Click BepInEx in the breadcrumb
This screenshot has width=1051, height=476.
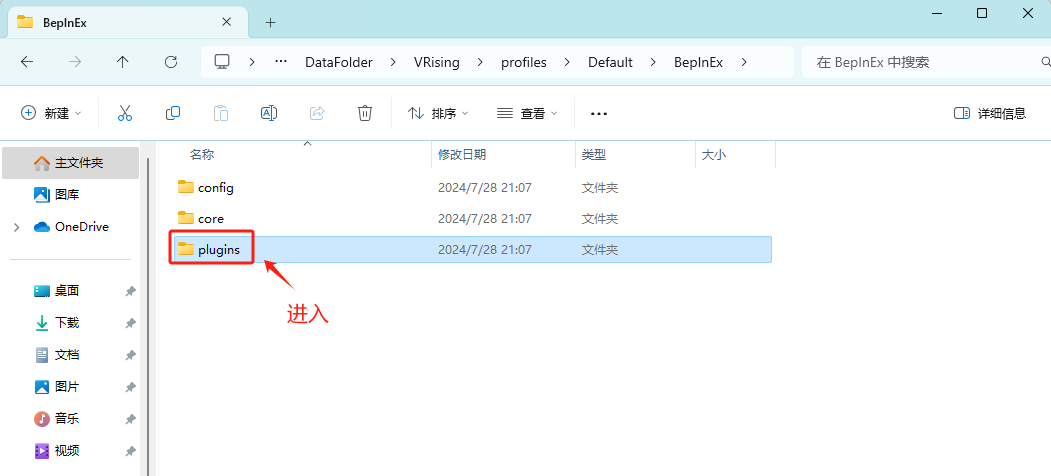698,62
